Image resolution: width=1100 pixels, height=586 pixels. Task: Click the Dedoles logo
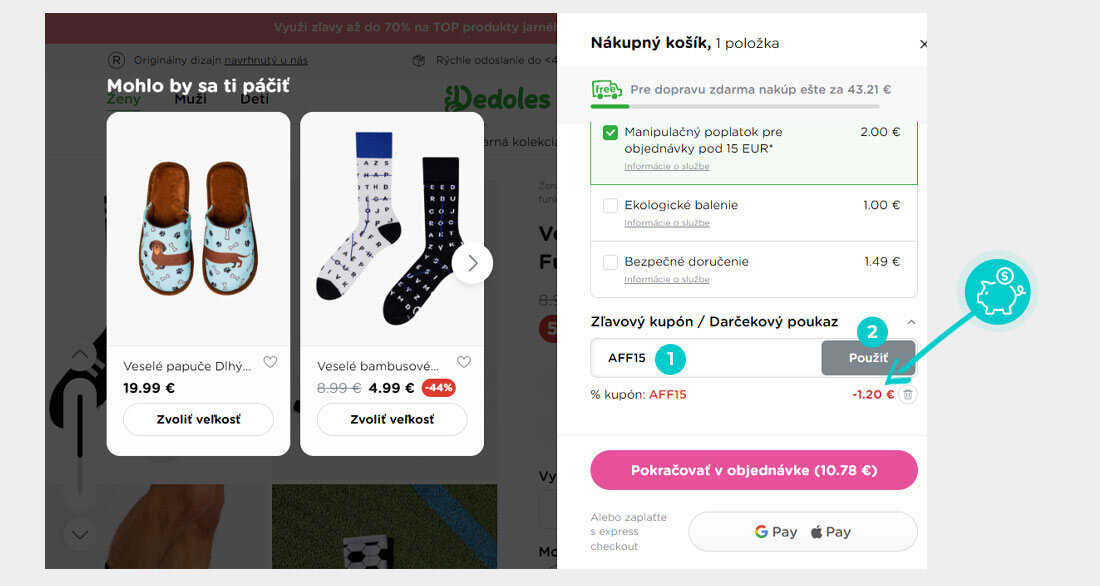point(497,99)
